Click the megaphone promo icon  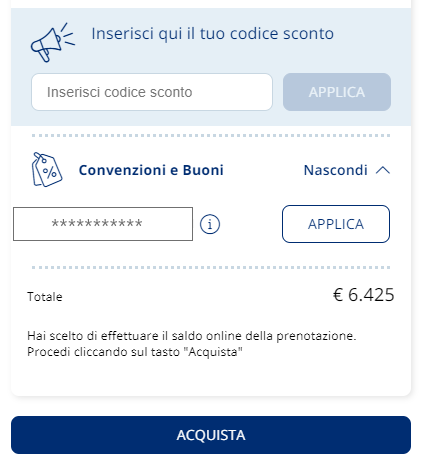pos(53,43)
